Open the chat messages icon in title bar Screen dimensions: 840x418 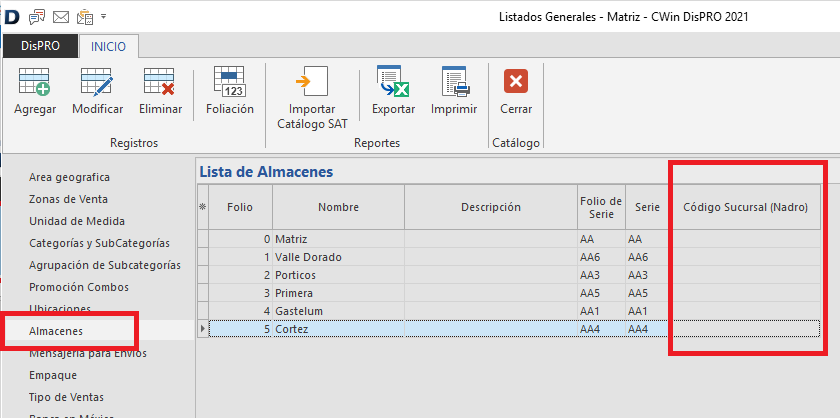click(37, 16)
